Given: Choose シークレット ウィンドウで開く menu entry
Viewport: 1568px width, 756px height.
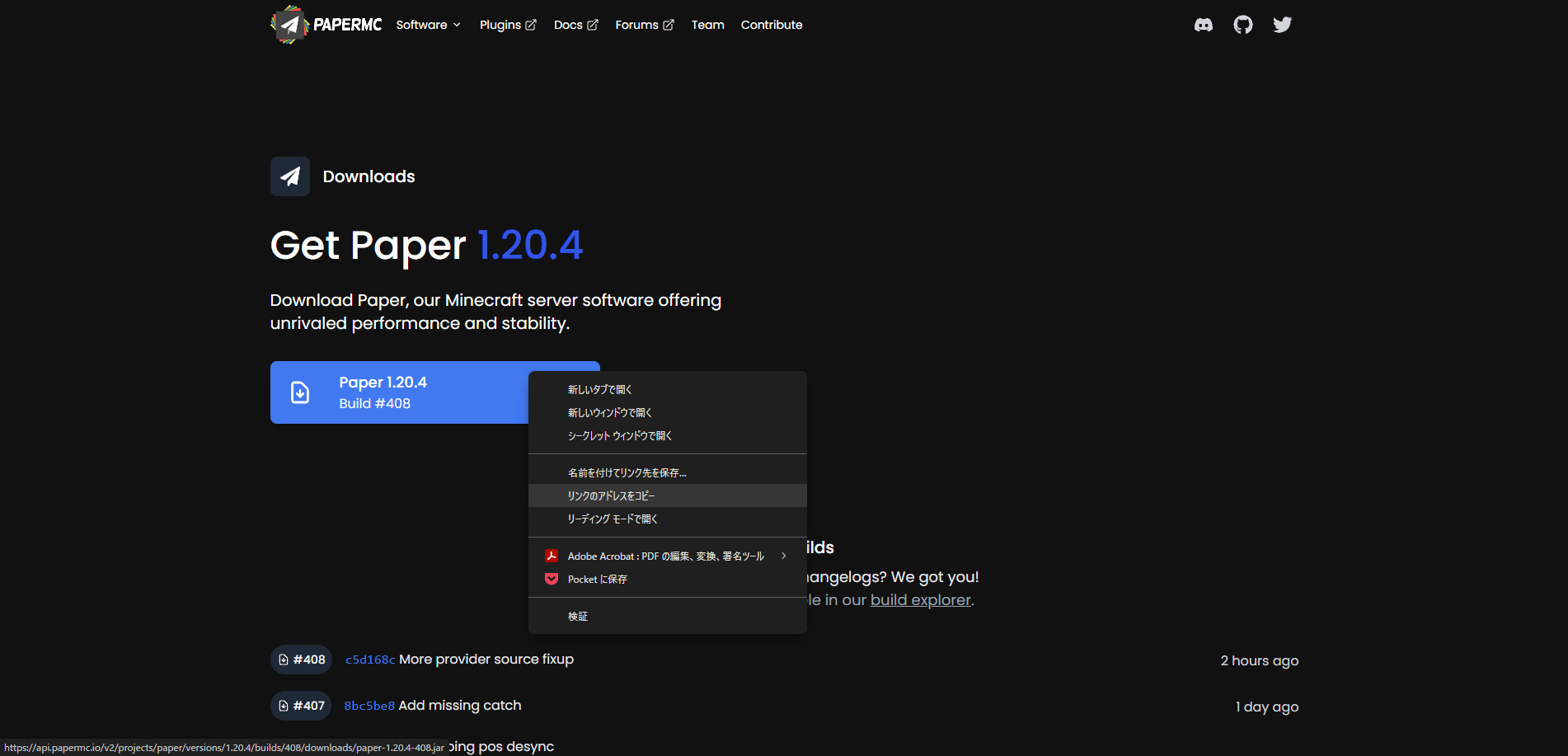Looking at the screenshot, I should tap(668, 435).
